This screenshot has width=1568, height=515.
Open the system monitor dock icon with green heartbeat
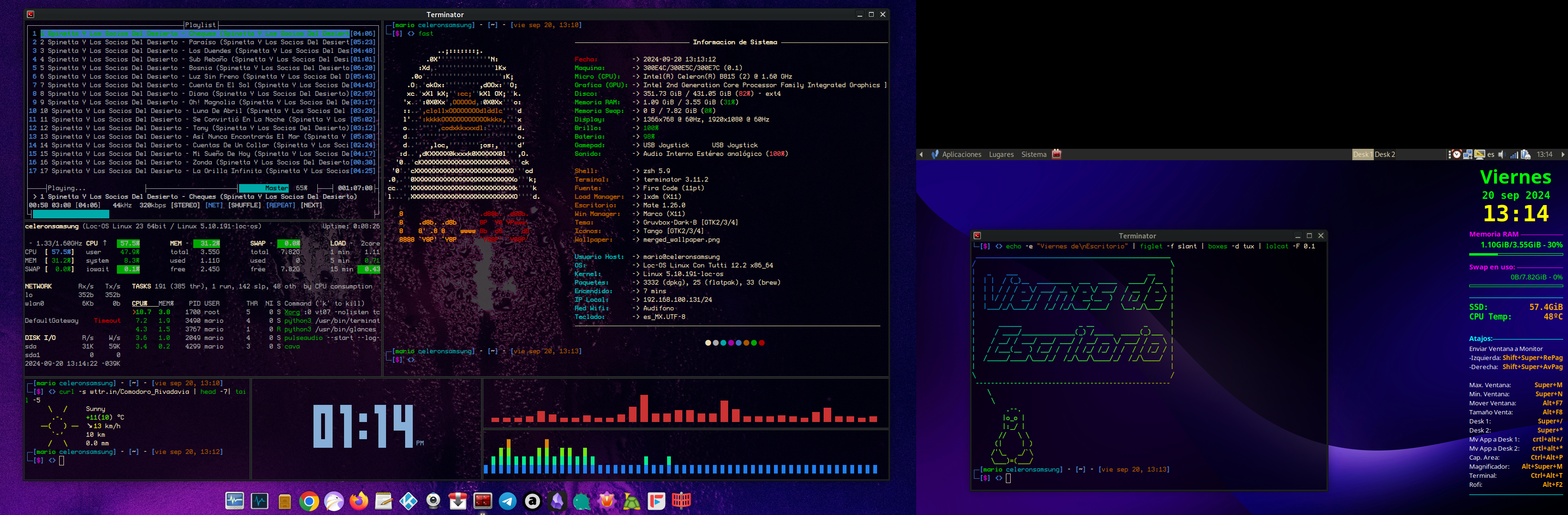tap(234, 500)
